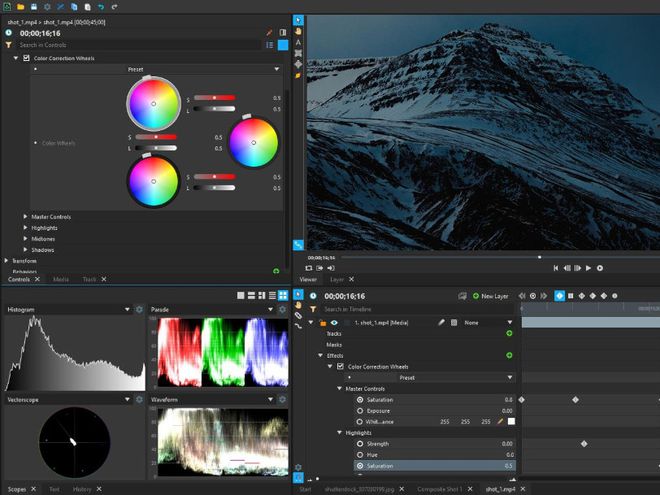Activate the Hand tool in timeline toolbar

click(x=298, y=305)
